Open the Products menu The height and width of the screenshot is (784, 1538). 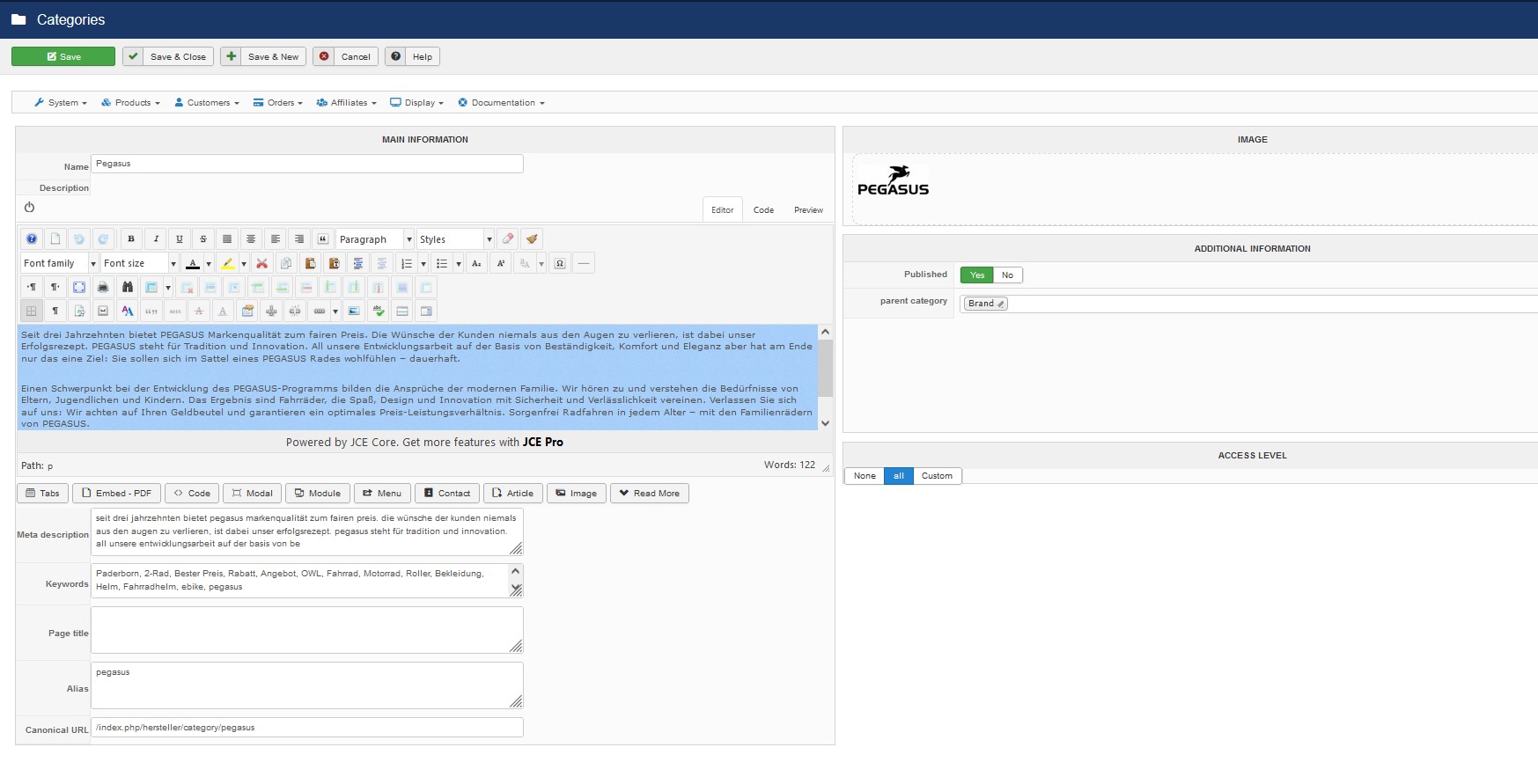(x=130, y=103)
